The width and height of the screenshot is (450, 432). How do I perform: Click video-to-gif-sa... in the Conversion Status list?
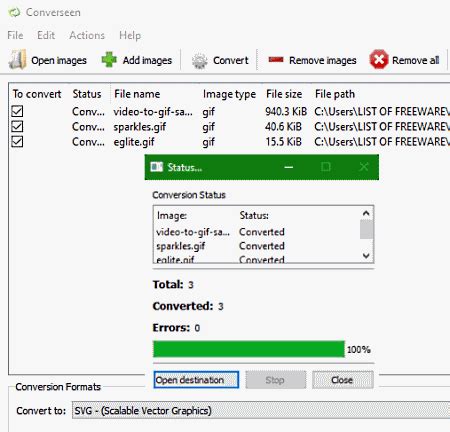(x=193, y=232)
